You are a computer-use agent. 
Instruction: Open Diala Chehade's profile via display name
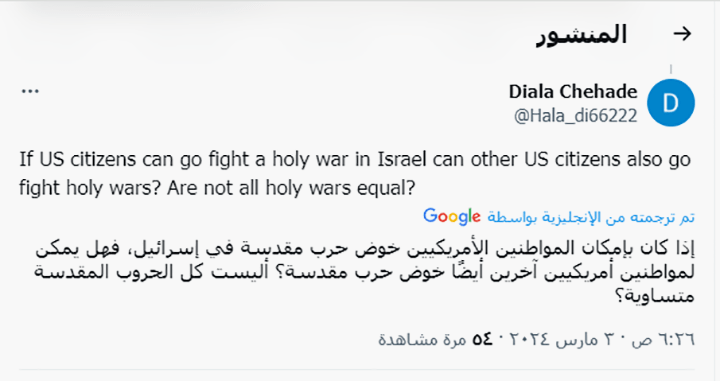coord(573,92)
